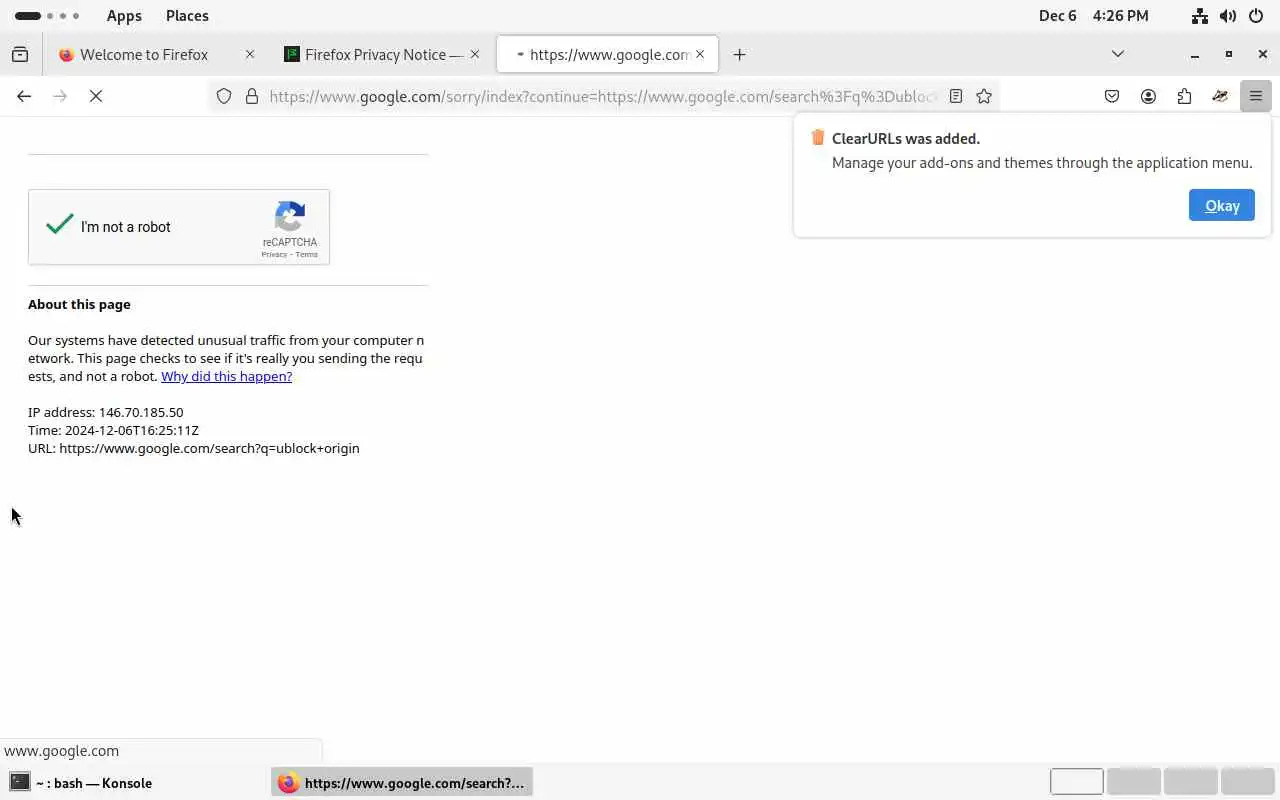Dismiss ClearURLs notification with Okay button
1280x800 pixels.
(1222, 205)
